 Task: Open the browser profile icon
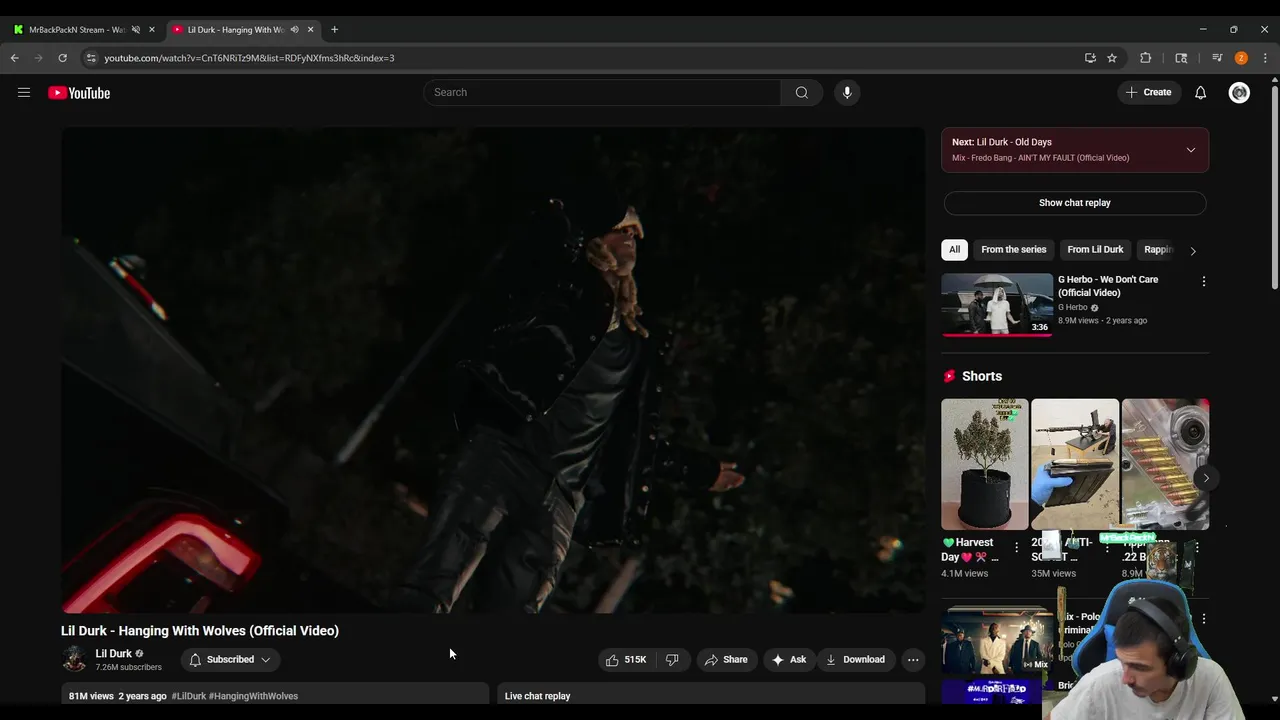(x=1241, y=58)
